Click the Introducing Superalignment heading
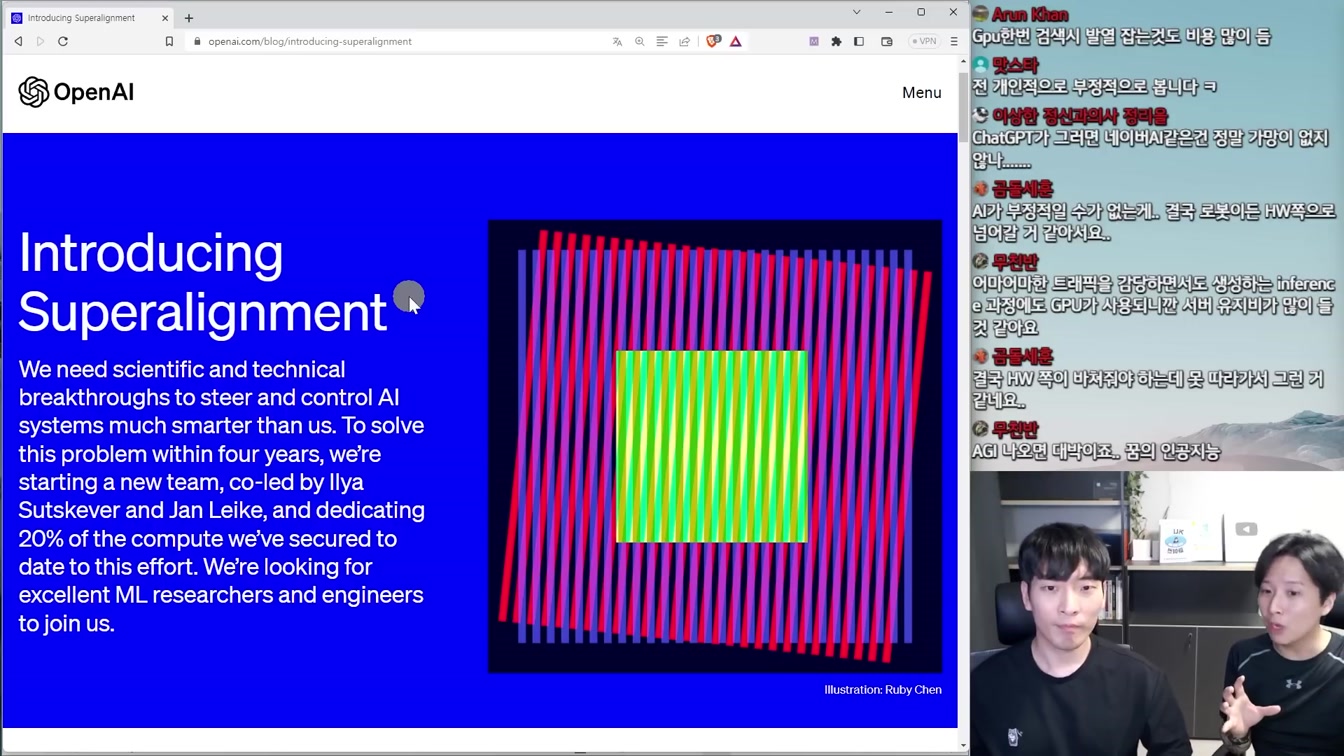Screen dimensions: 1344x756 [202, 281]
